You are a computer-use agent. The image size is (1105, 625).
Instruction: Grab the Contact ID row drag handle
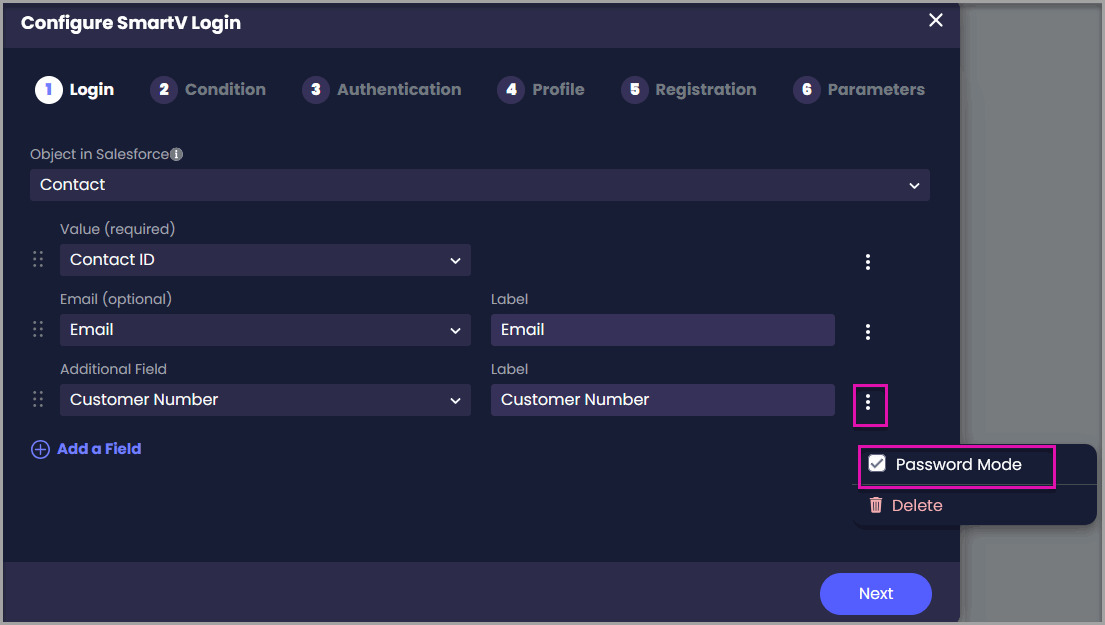(38, 259)
